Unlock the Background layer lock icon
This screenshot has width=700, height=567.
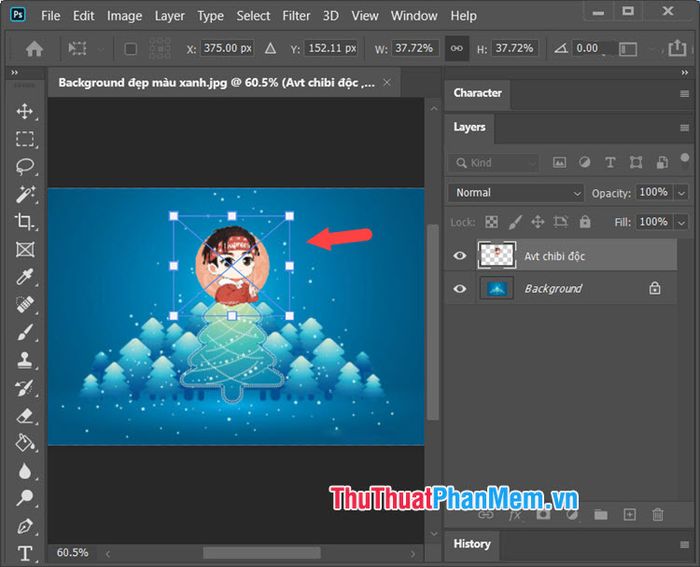click(654, 288)
